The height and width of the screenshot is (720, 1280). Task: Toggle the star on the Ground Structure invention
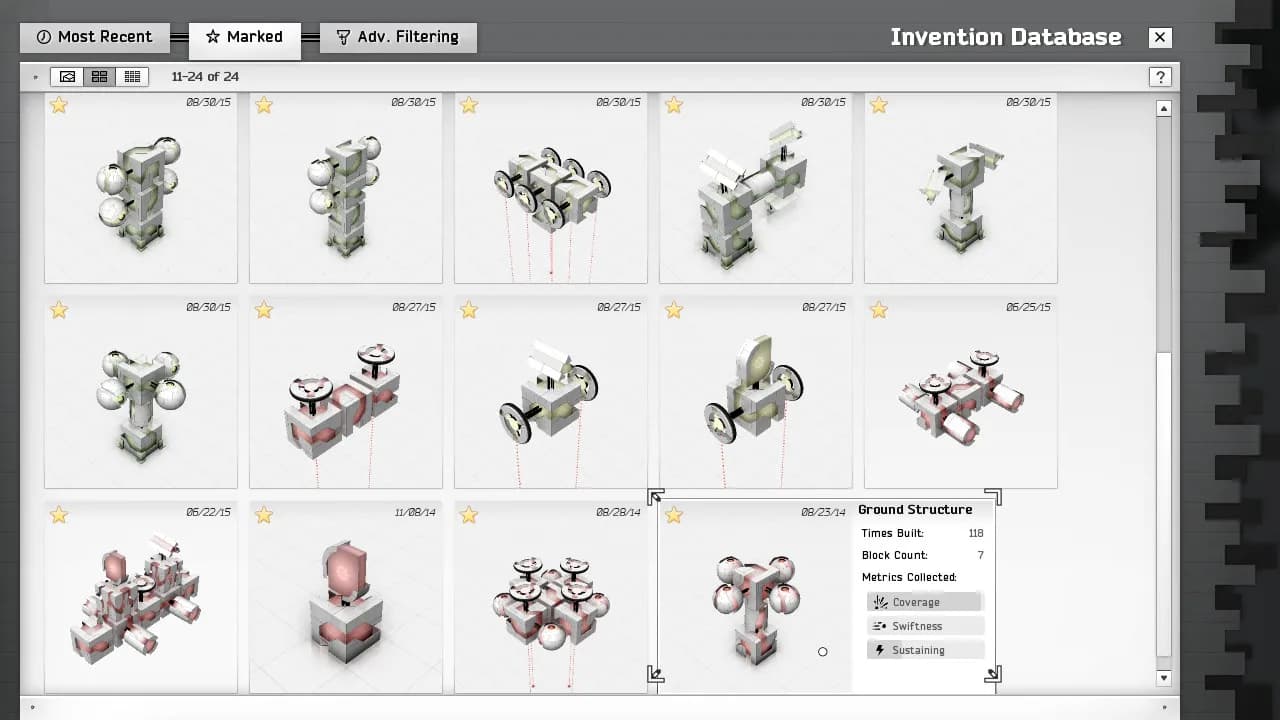coord(674,515)
